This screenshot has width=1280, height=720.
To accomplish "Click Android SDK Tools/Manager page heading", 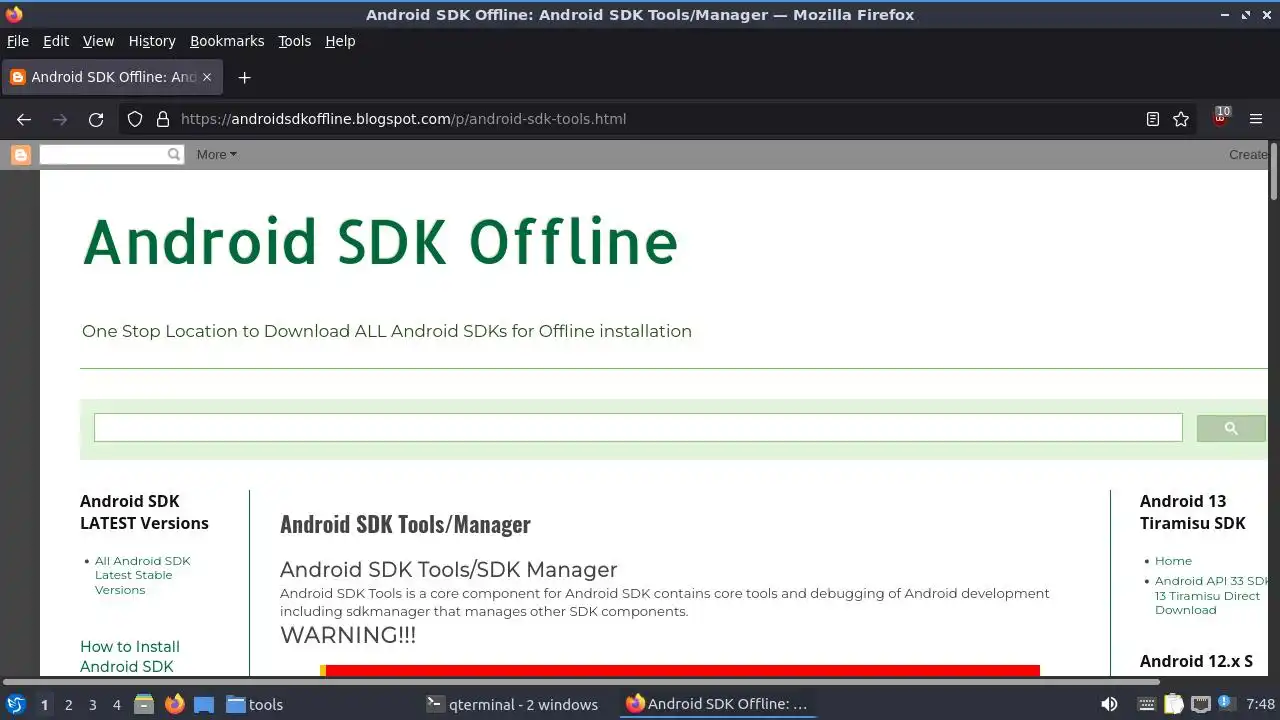I will [405, 524].
